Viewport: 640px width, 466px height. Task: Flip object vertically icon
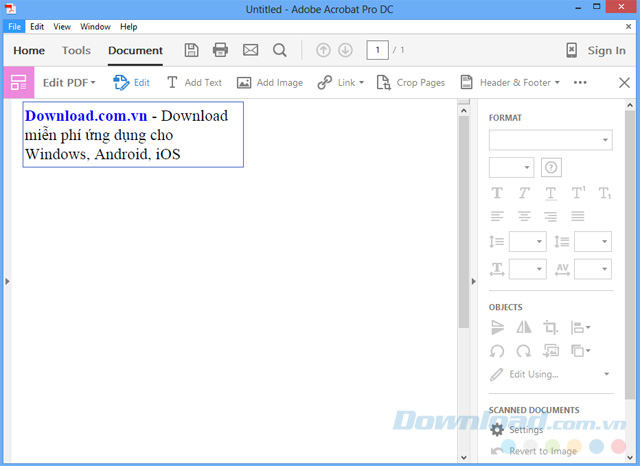(497, 327)
